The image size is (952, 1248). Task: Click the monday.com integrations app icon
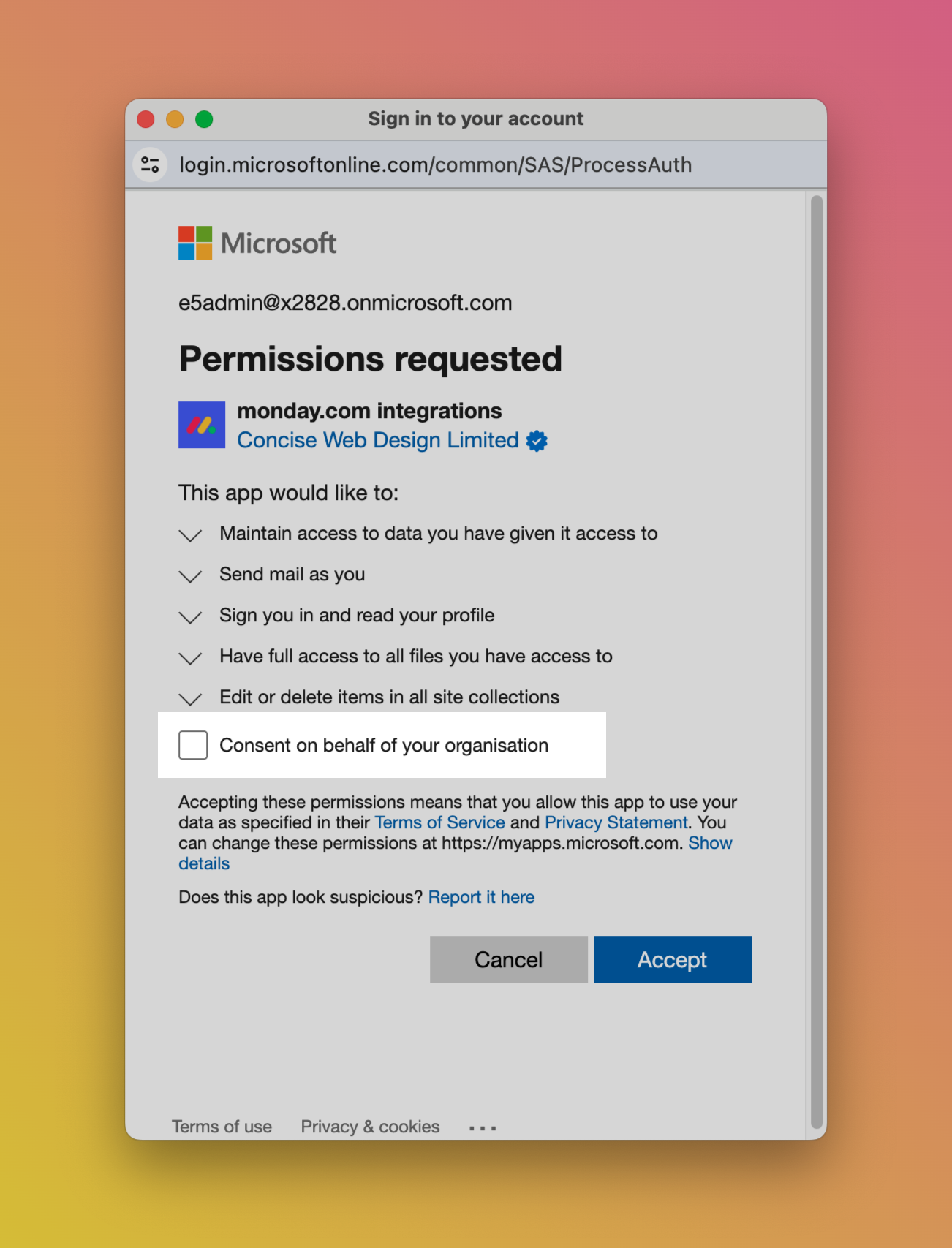point(202,425)
